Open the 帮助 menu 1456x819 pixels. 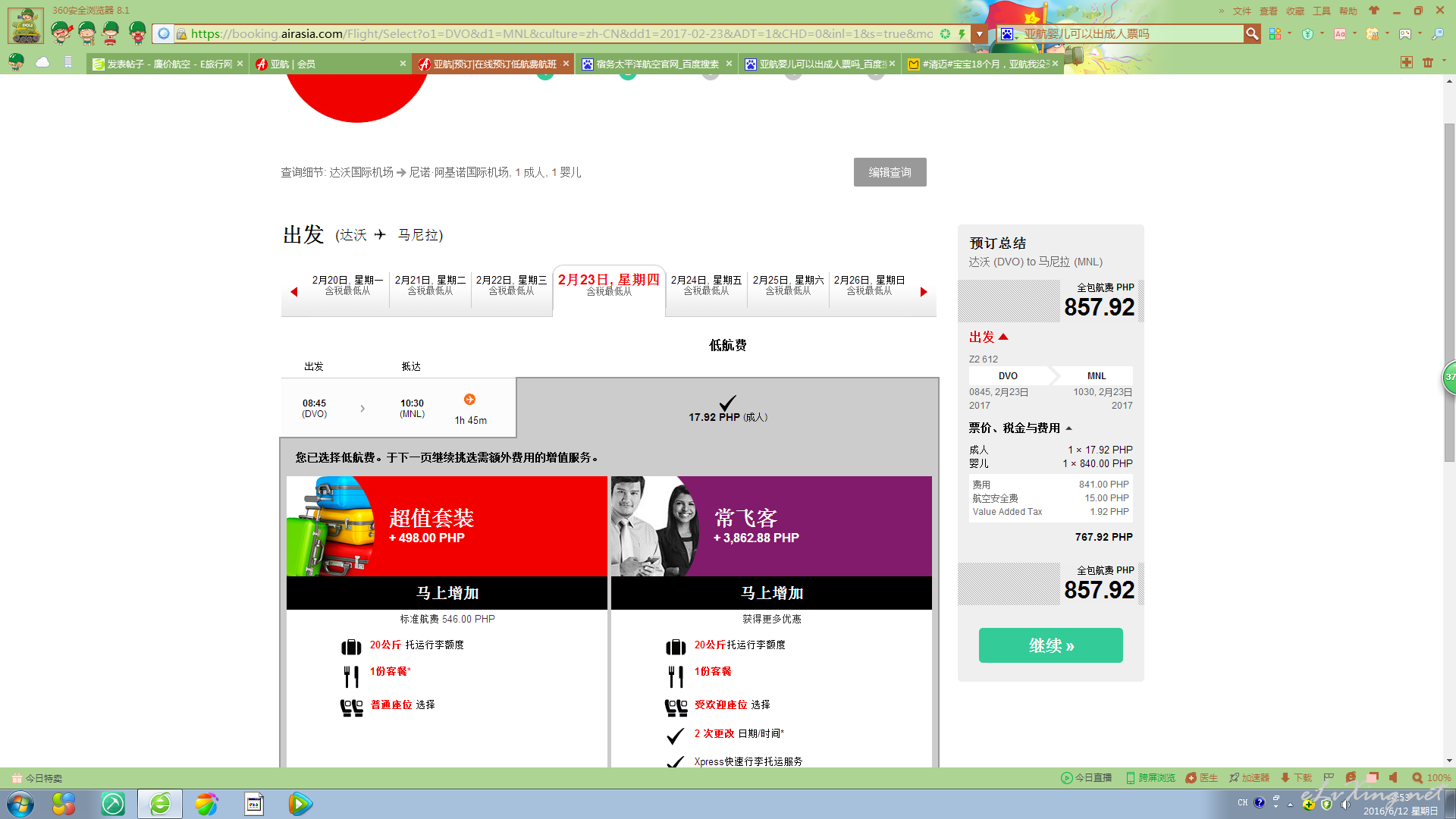point(1348,11)
